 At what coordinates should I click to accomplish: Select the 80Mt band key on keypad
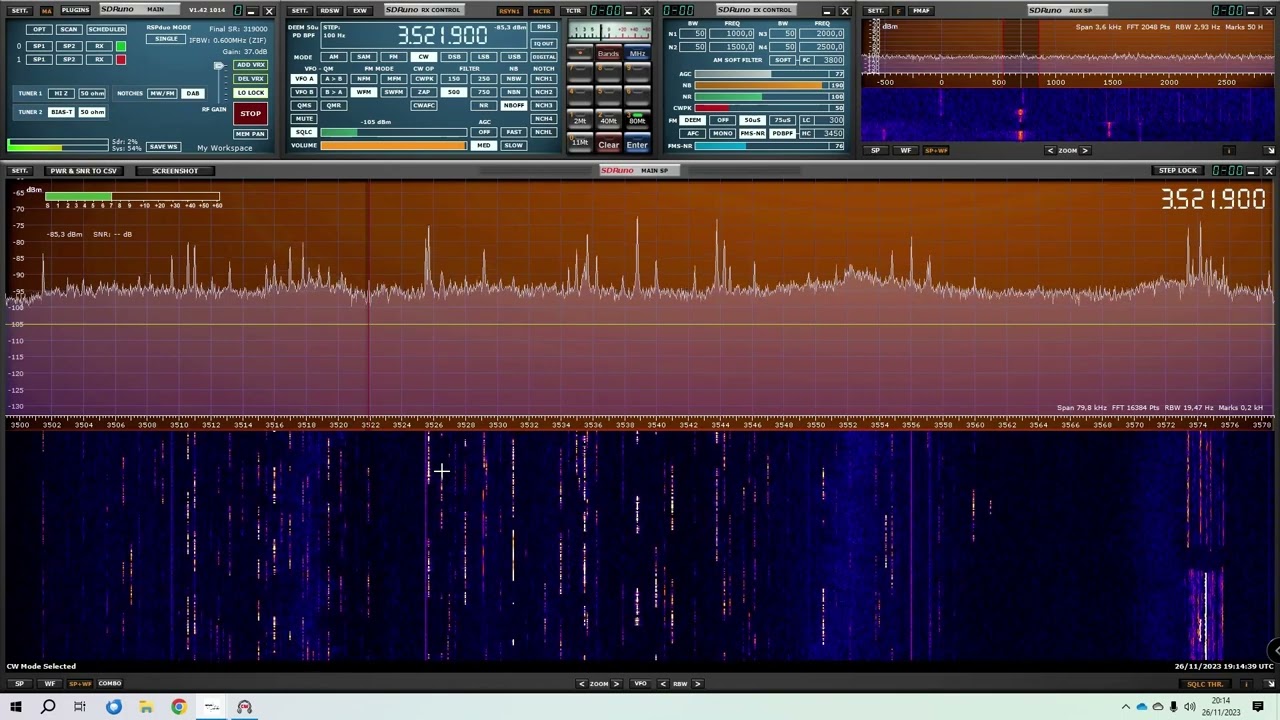pos(637,121)
